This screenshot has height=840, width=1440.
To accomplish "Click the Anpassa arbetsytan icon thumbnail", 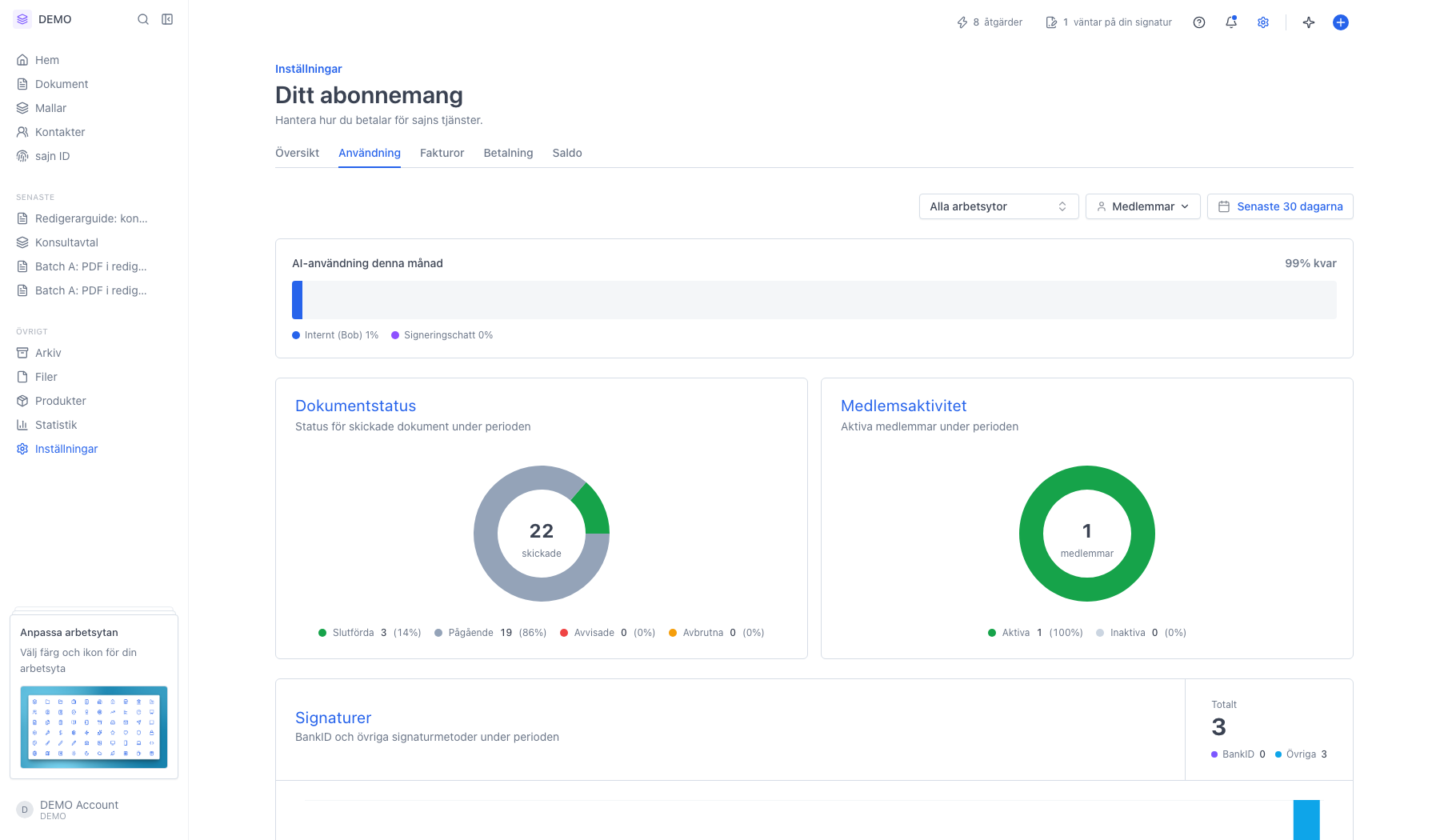I will pyautogui.click(x=94, y=727).
